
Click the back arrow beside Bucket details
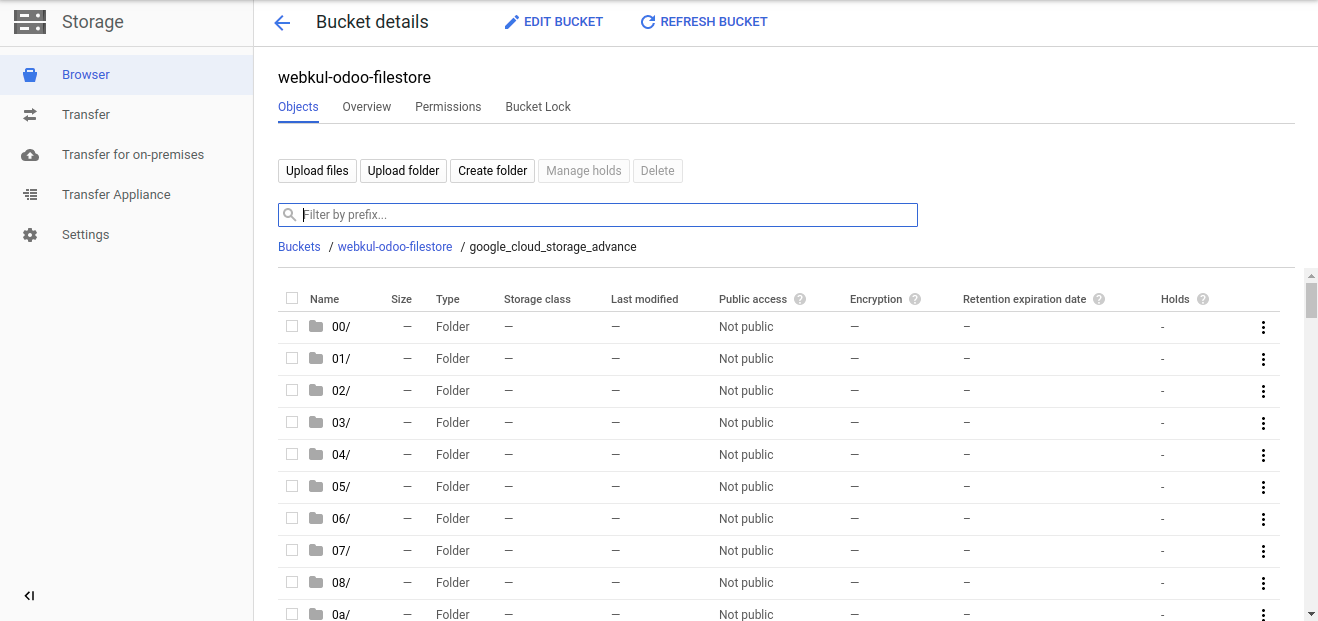click(x=282, y=22)
